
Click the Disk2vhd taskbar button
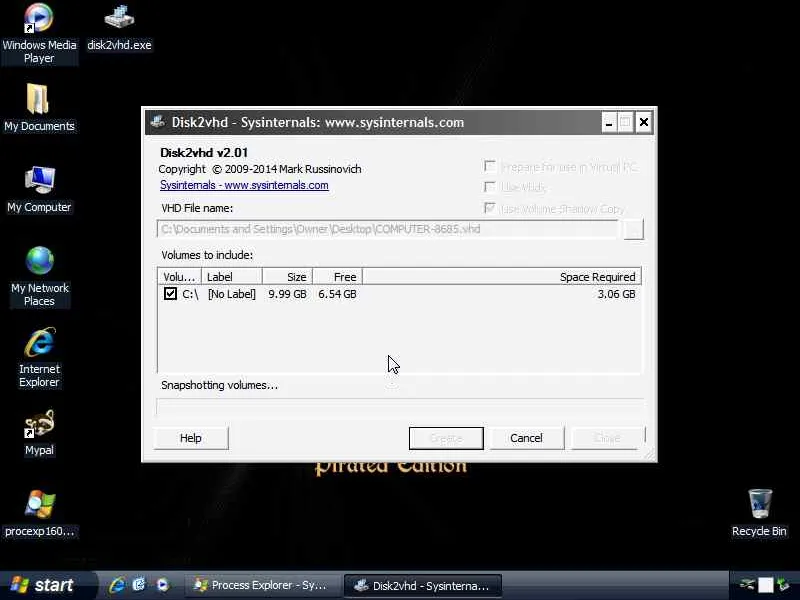pyautogui.click(x=423, y=585)
